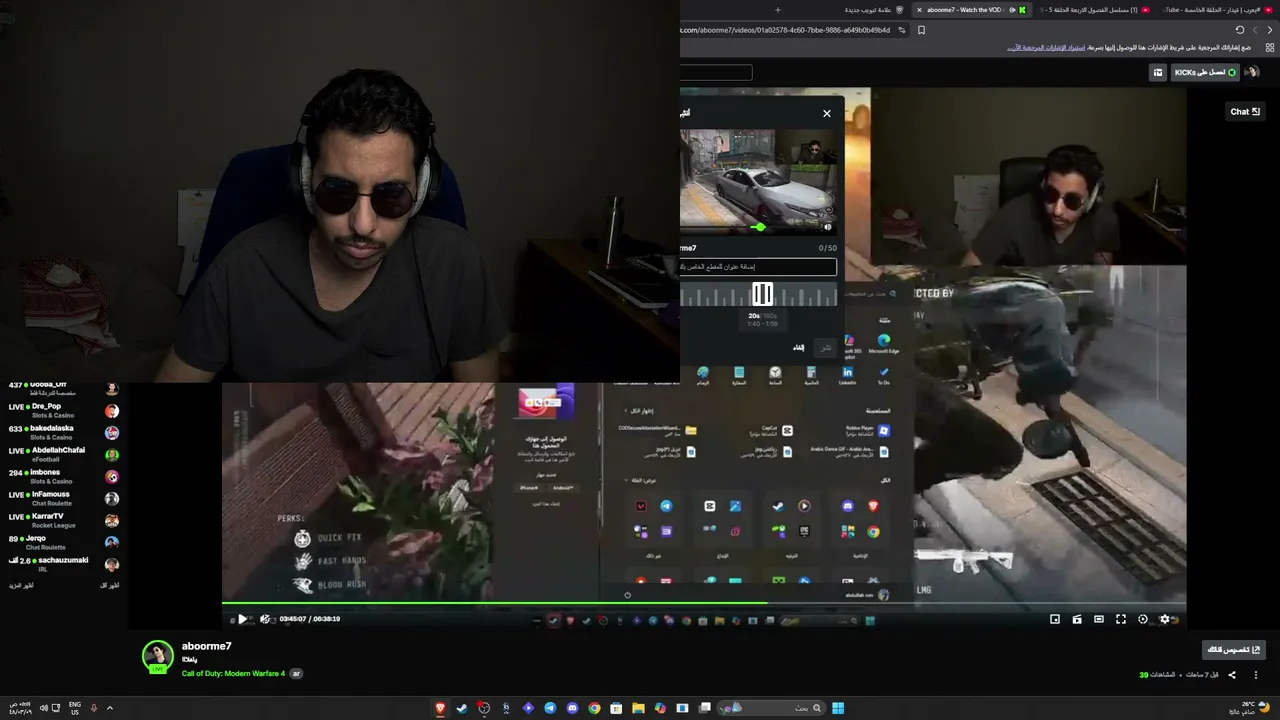Switch to the new tab with shield icon
The width and height of the screenshot is (1280, 720).
tap(872, 10)
